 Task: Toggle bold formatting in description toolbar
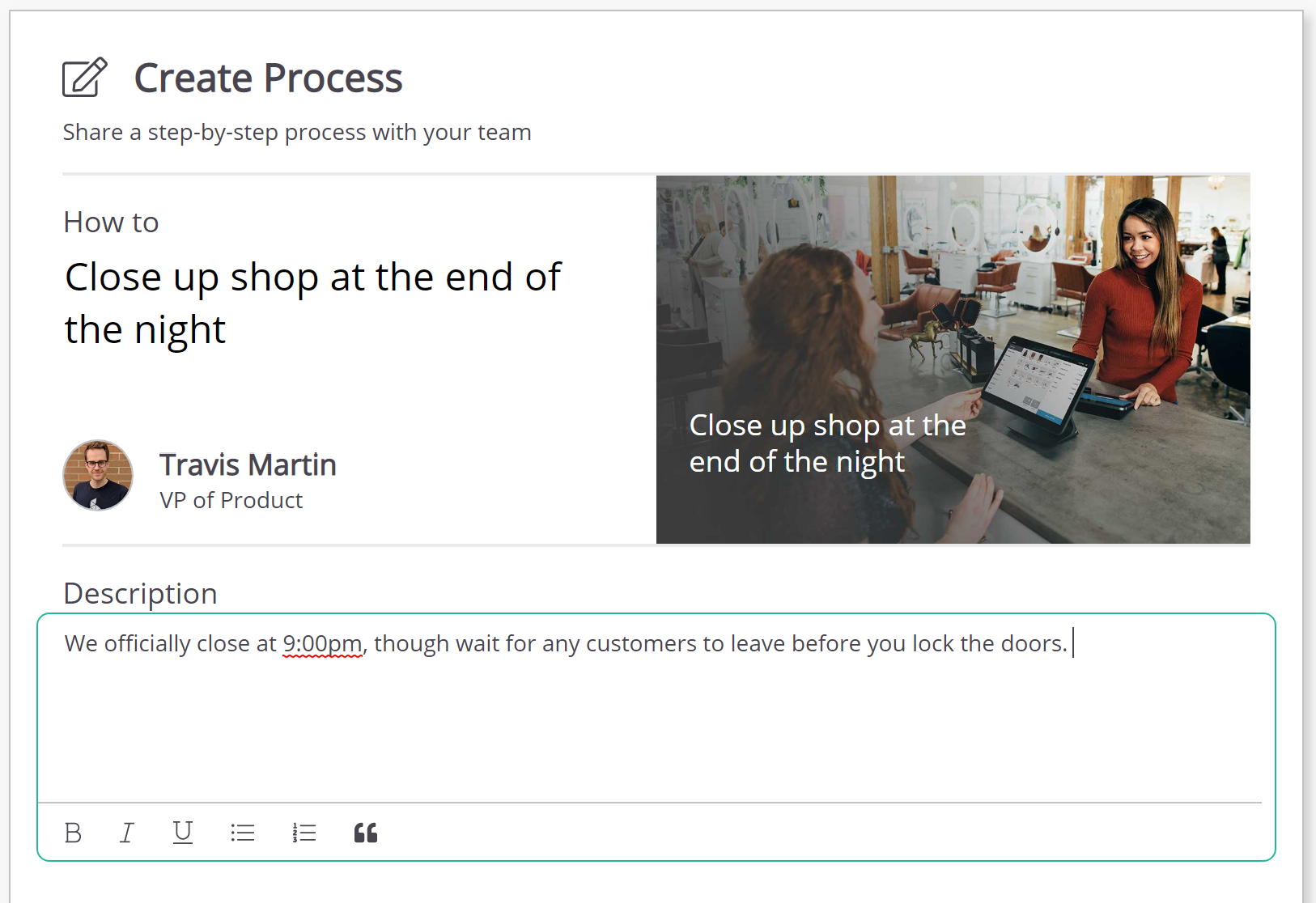click(73, 833)
